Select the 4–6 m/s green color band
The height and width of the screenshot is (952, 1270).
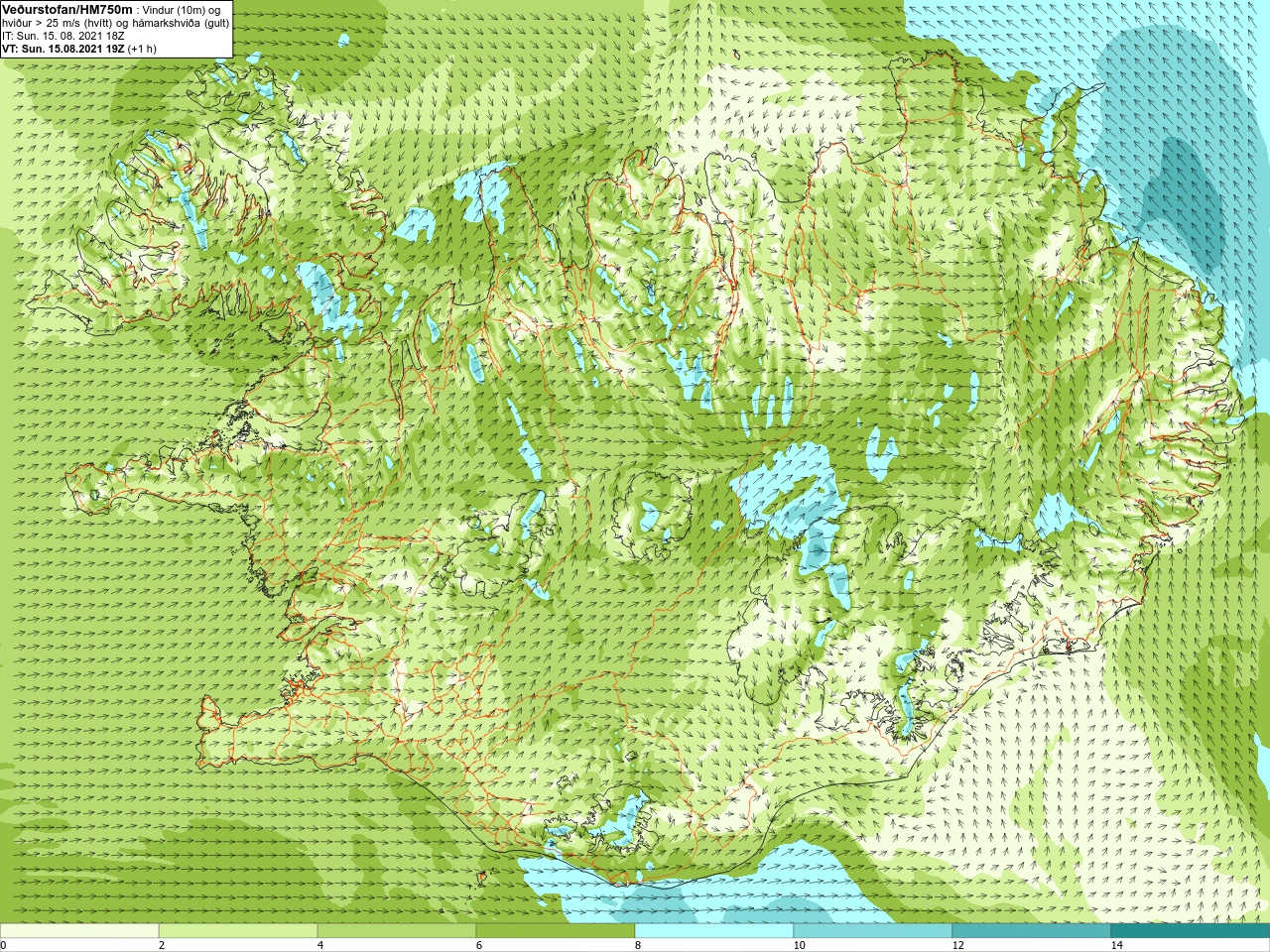pyautogui.click(x=397, y=931)
